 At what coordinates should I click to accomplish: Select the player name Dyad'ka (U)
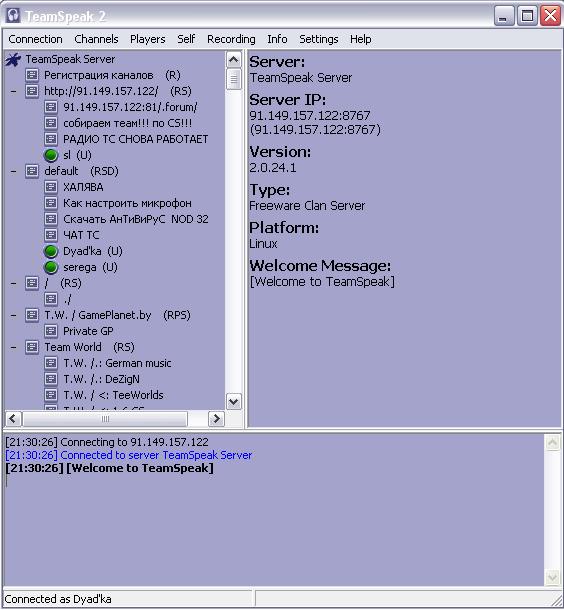pos(93,251)
